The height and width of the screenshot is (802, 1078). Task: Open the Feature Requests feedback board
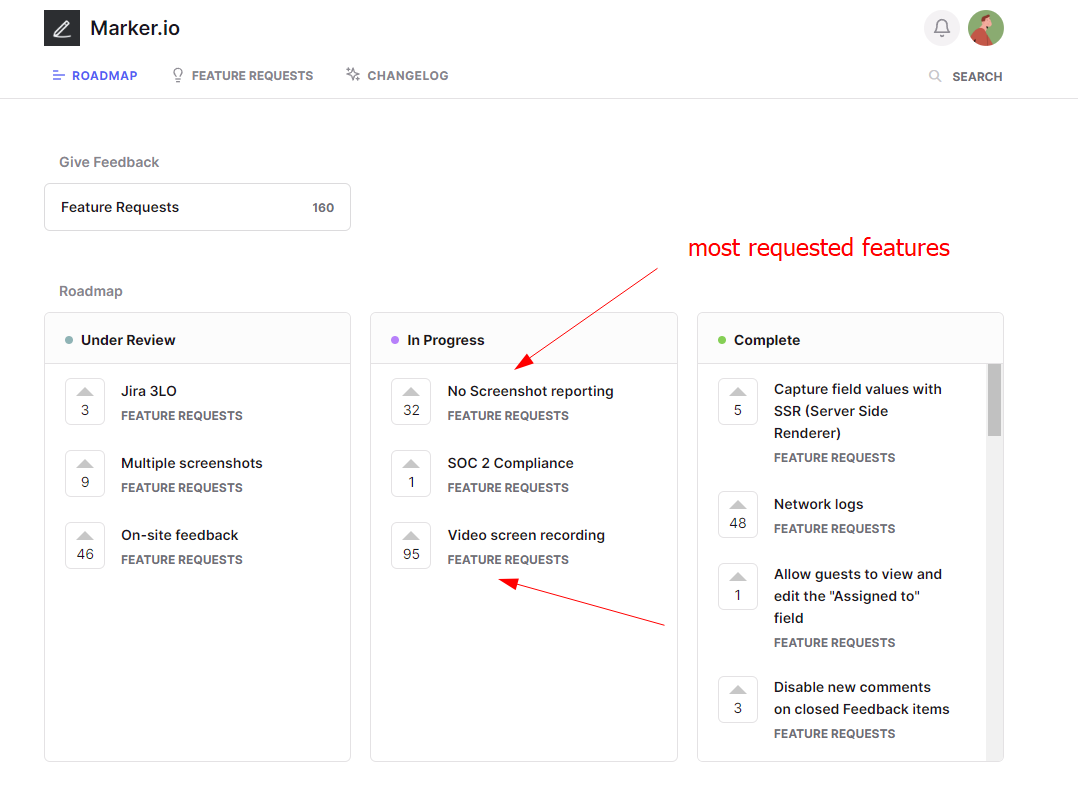point(197,207)
